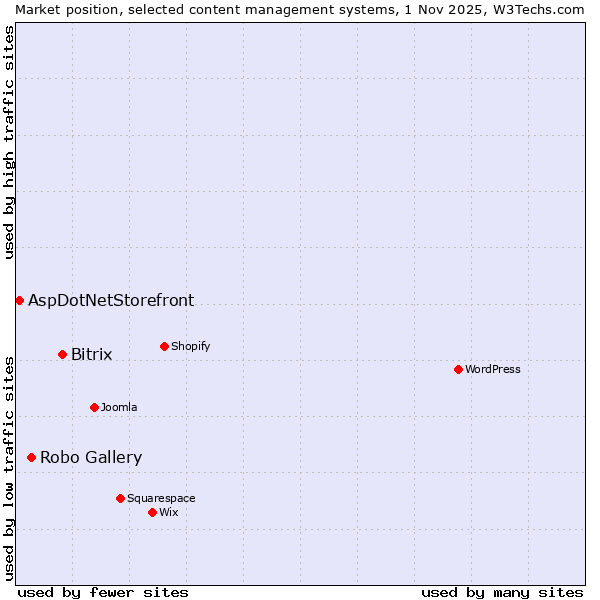This screenshot has width=600, height=600.
Task: Click the AspDotNetStorefront text label
Action: coord(111,300)
